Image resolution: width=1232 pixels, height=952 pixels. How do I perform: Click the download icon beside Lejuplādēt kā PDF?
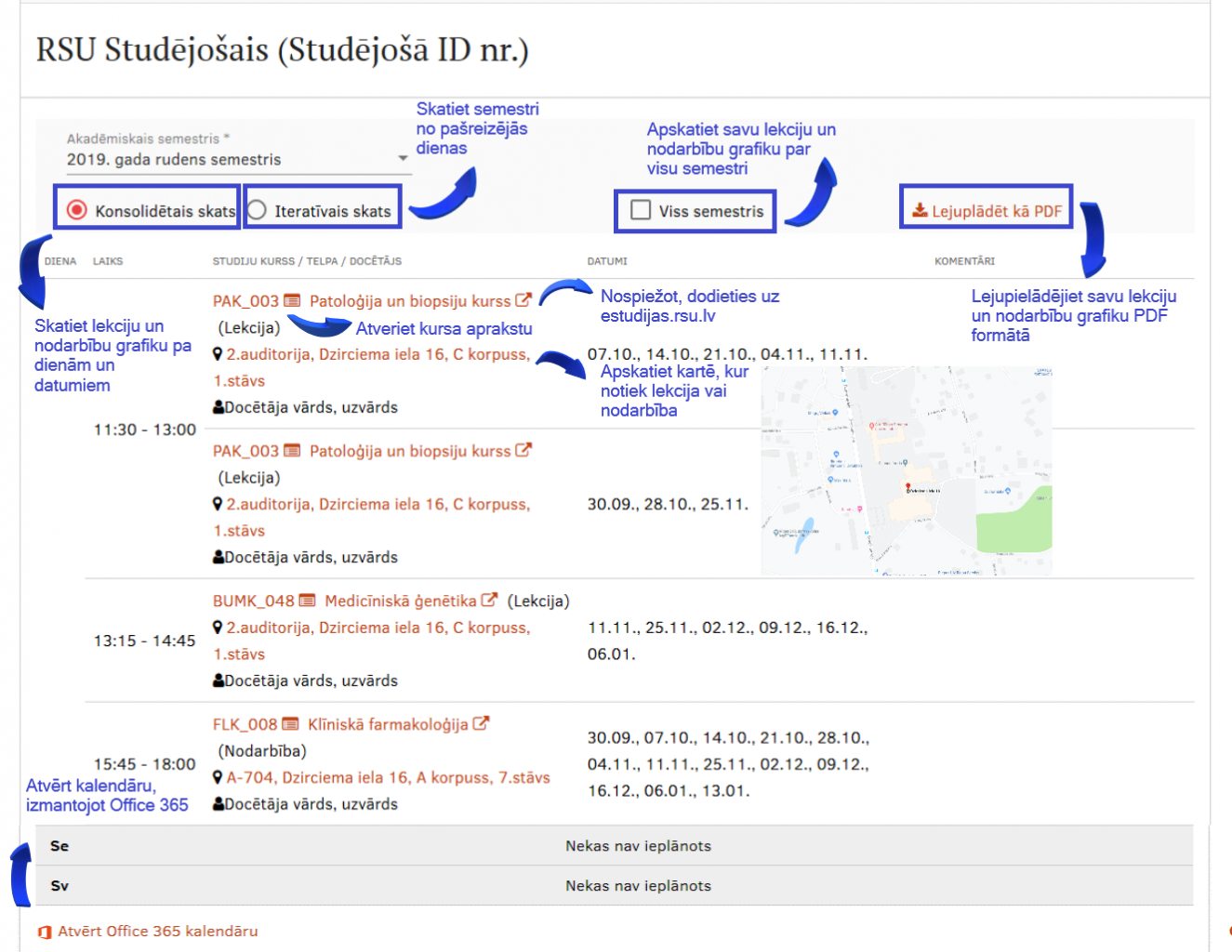click(x=919, y=211)
